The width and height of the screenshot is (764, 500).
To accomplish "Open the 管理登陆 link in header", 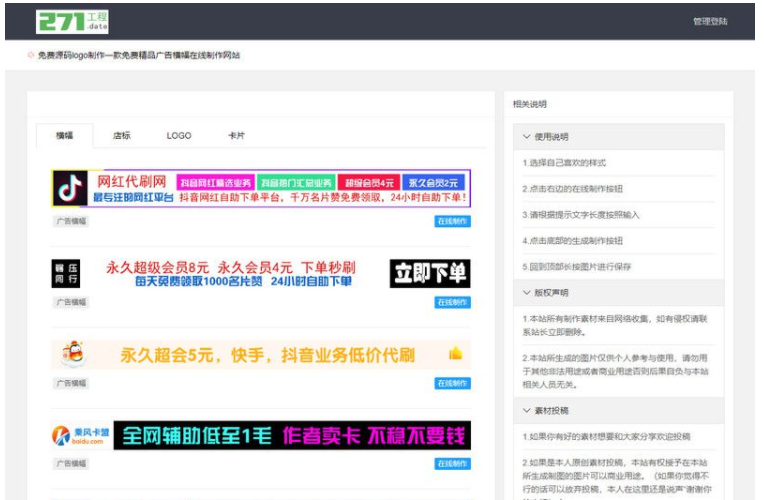I will click(x=710, y=21).
